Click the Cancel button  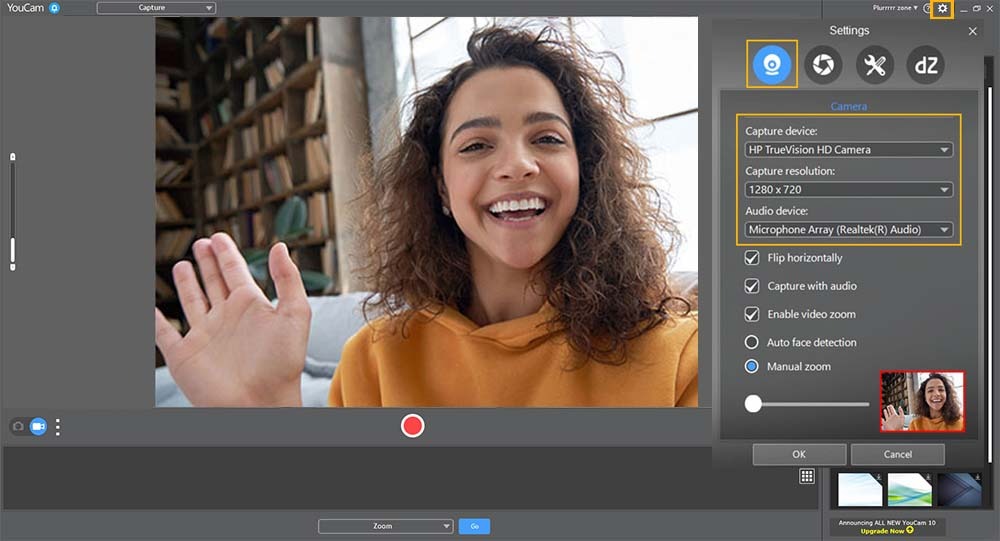897,454
